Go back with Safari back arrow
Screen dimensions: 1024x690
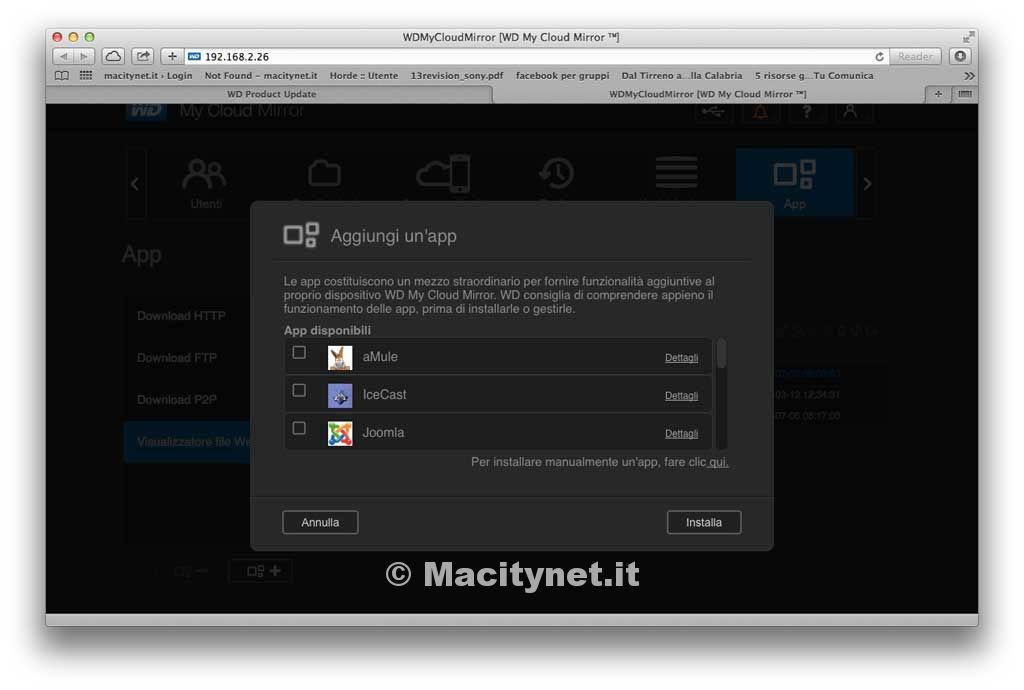click(63, 57)
